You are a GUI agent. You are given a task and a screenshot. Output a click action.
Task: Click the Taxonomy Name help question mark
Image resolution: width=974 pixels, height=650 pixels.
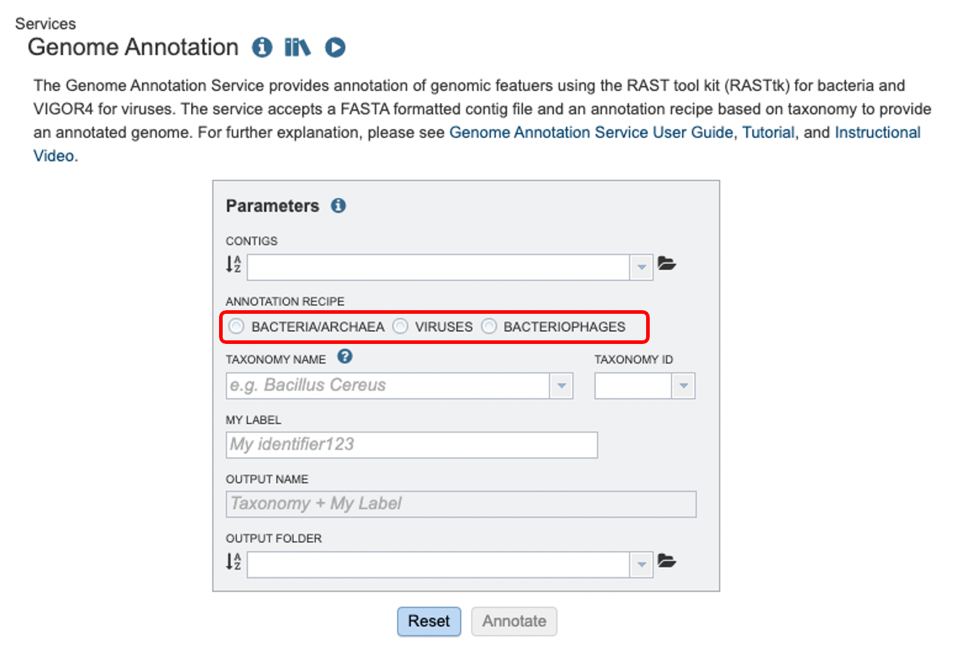[345, 358]
